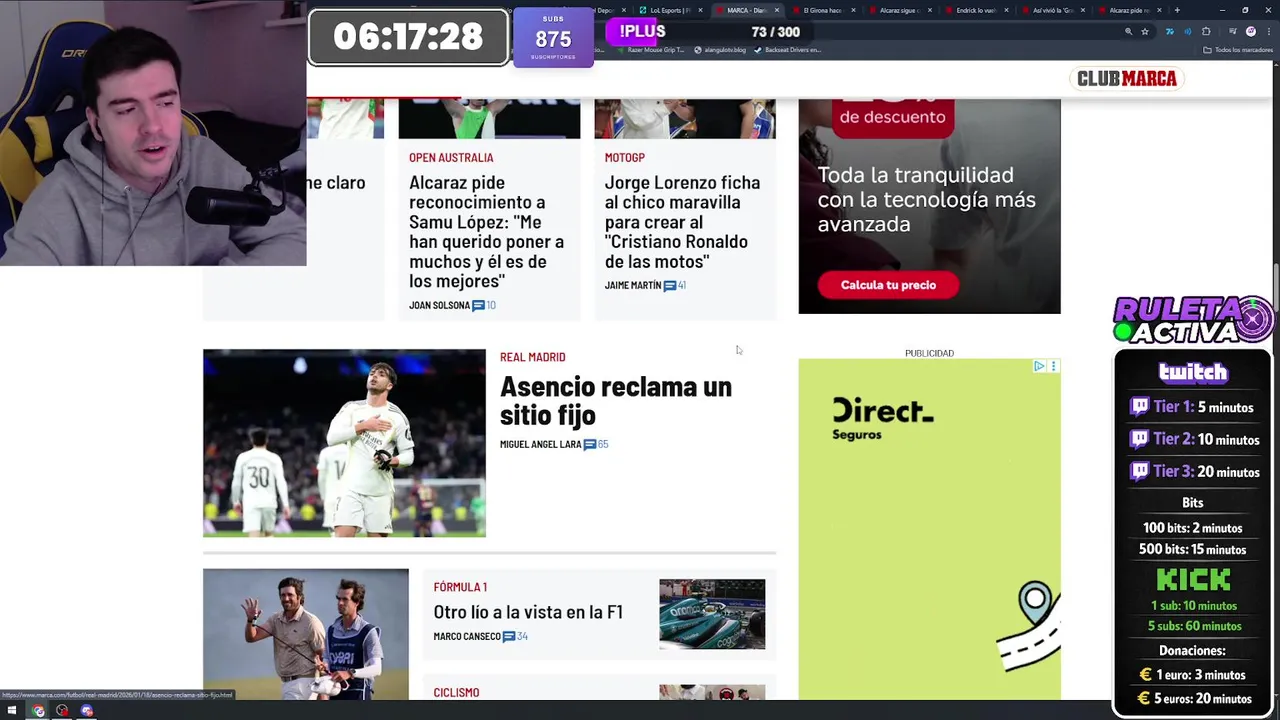1280x720 pixels.
Task: Click the zoom magnifier icon in address bar
Action: click(x=1128, y=32)
